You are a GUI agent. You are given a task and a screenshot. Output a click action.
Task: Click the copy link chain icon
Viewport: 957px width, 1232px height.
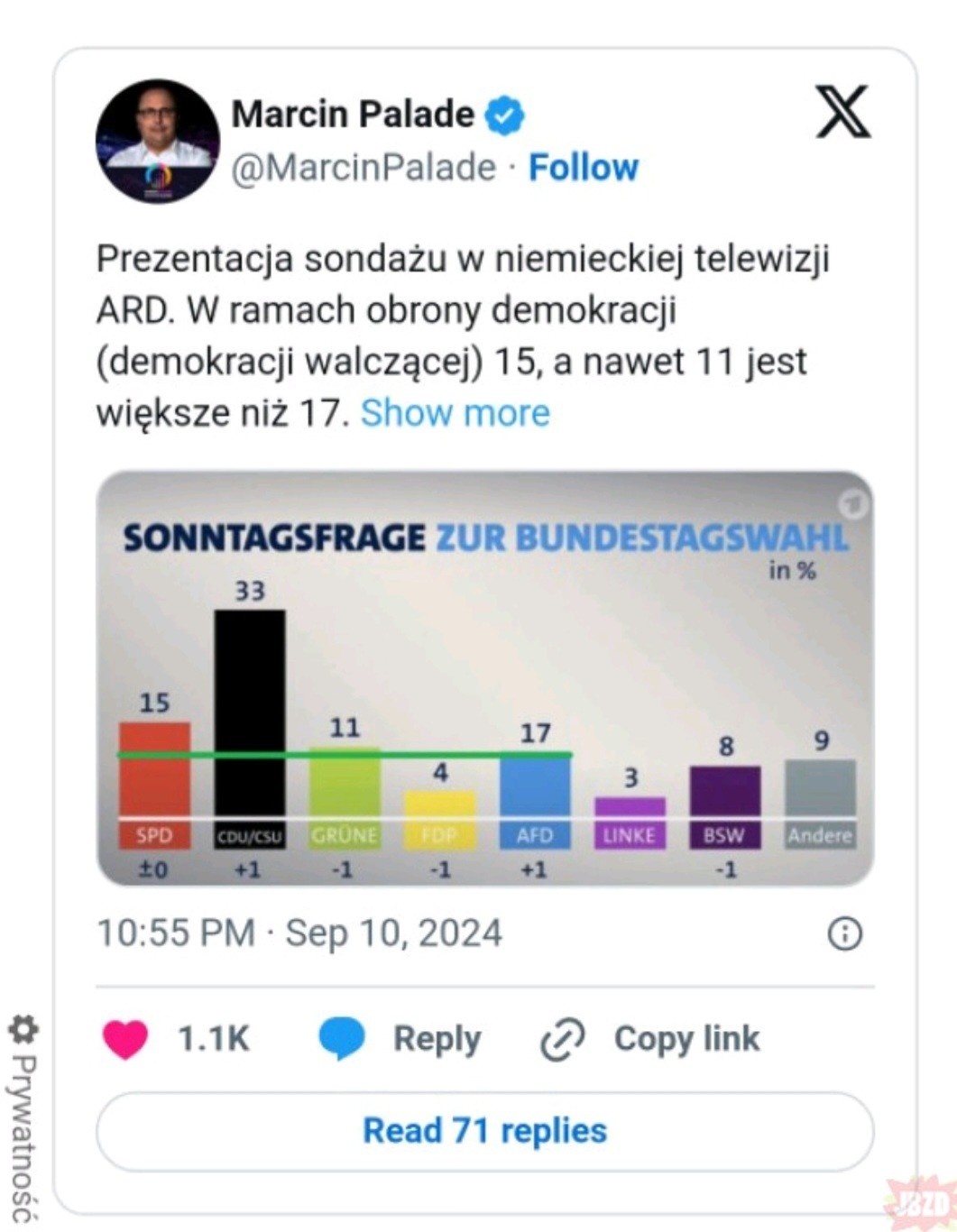point(563,1039)
